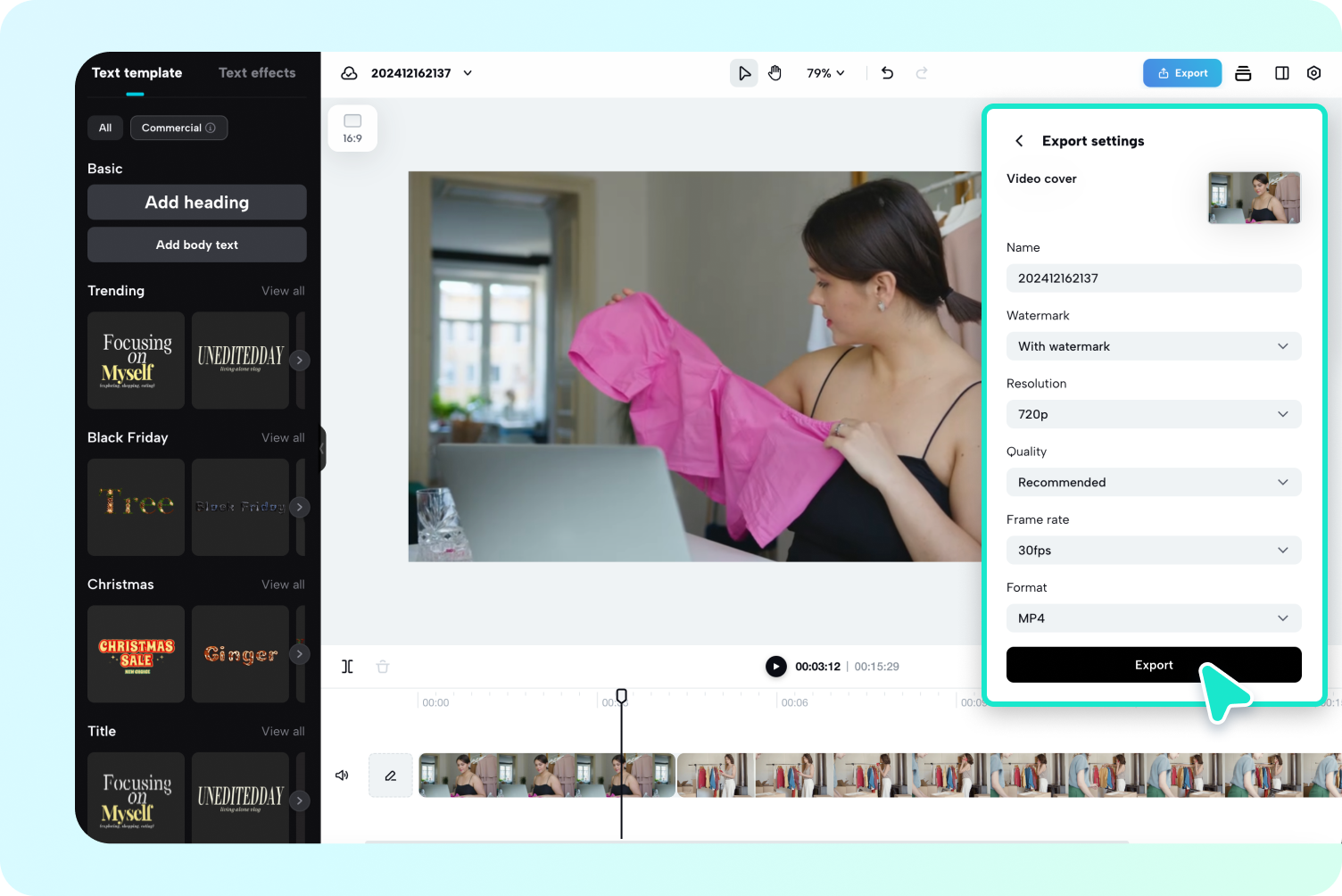
Task: Split the clip at the playhead
Action: pyautogui.click(x=347, y=666)
